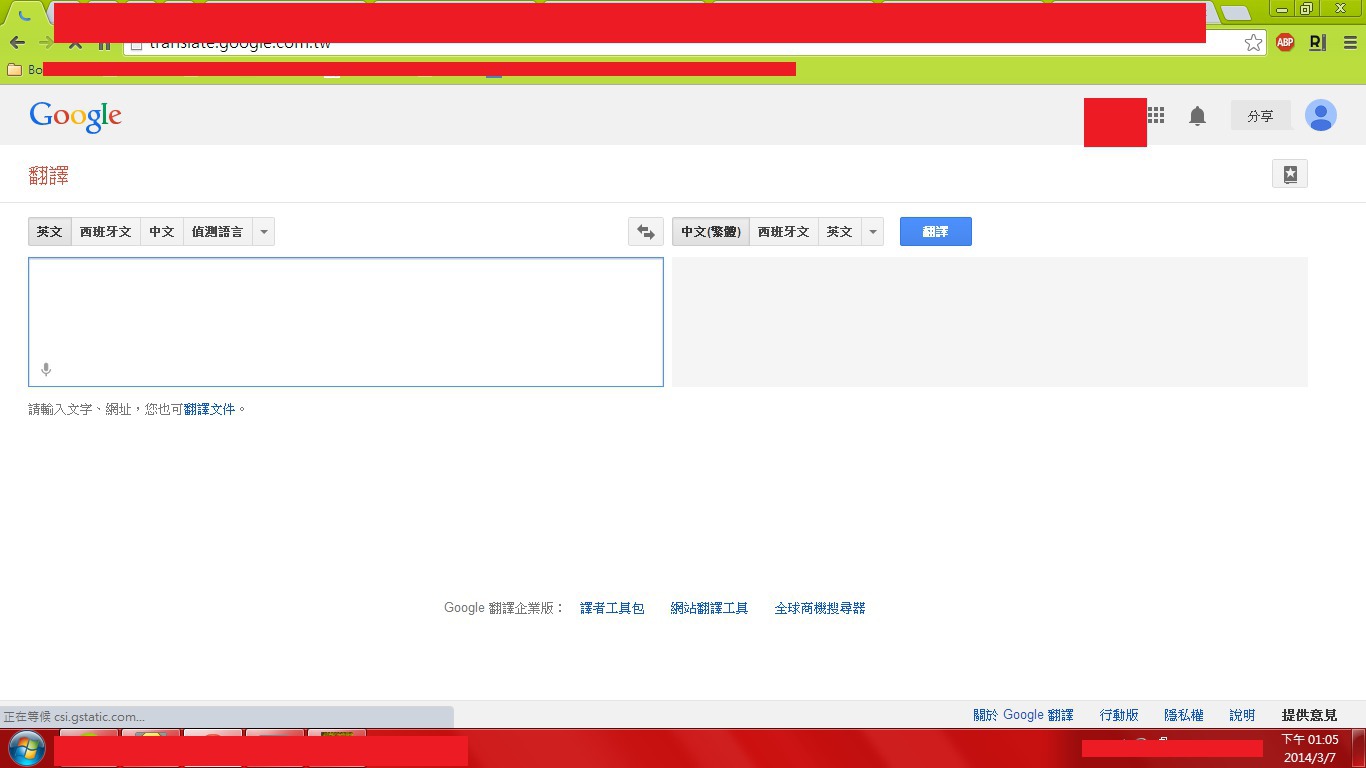1366x768 pixels.
Task: Open the 隱私權 privacy link
Action: click(x=1184, y=715)
